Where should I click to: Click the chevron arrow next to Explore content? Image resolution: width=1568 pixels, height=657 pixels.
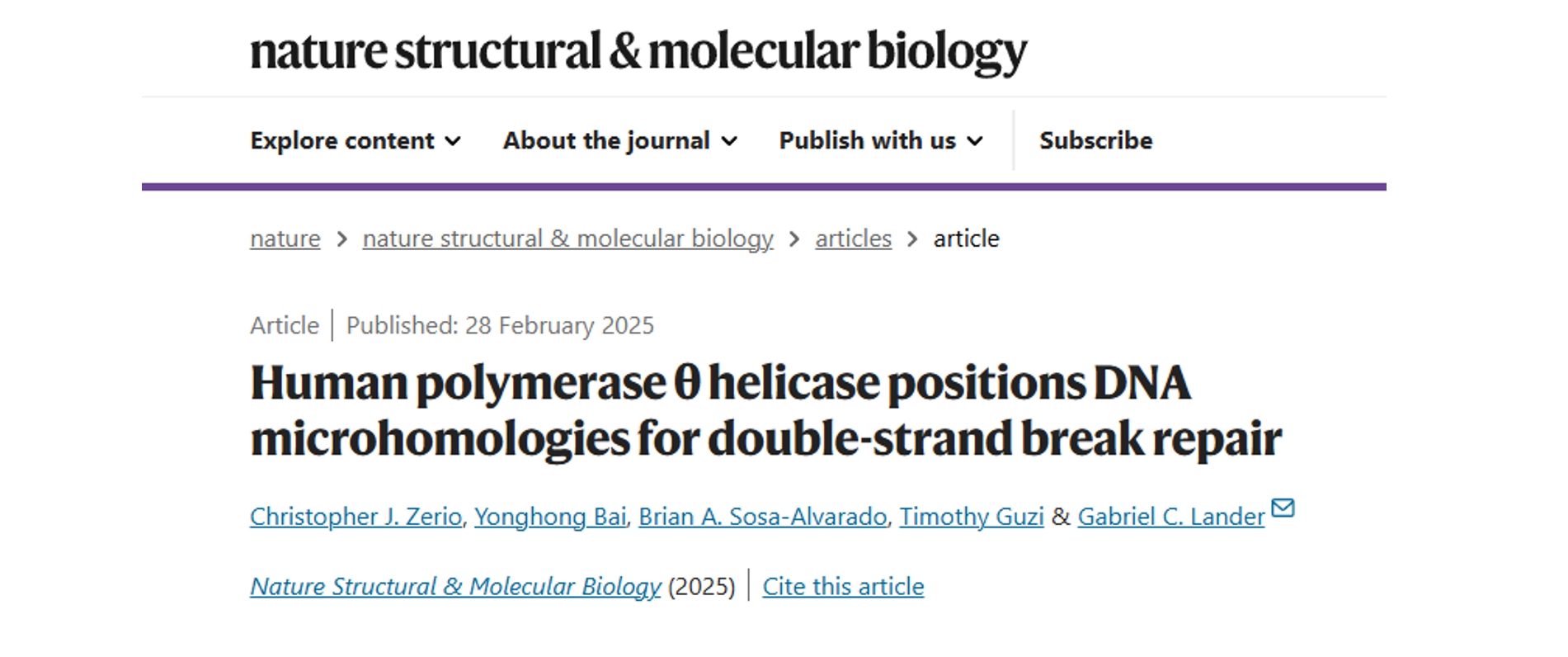coord(453,142)
